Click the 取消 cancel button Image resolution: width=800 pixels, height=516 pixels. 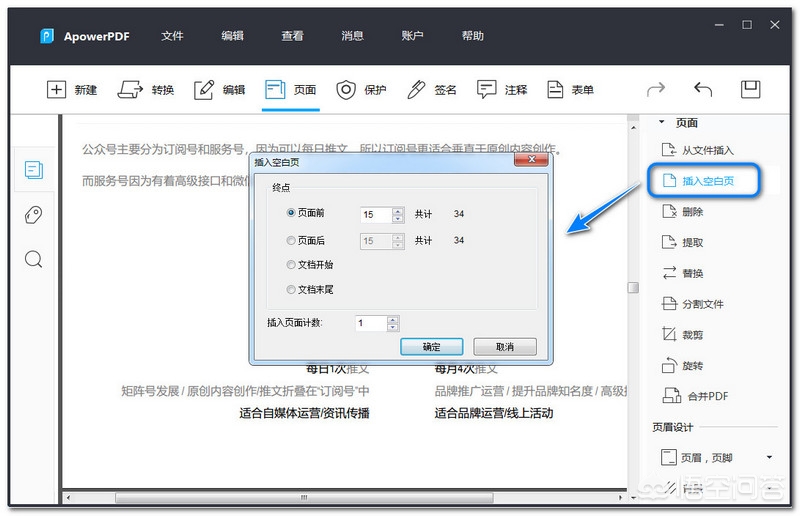505,347
